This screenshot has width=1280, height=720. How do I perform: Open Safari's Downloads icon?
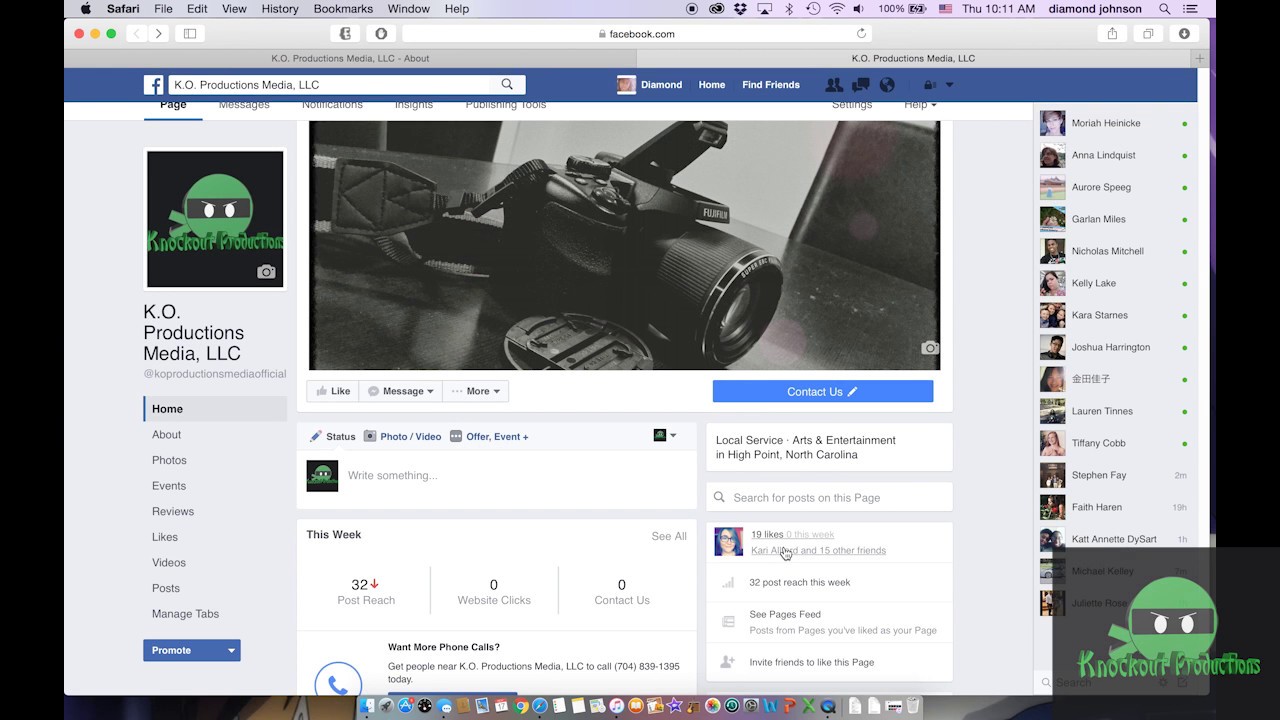[1184, 33]
